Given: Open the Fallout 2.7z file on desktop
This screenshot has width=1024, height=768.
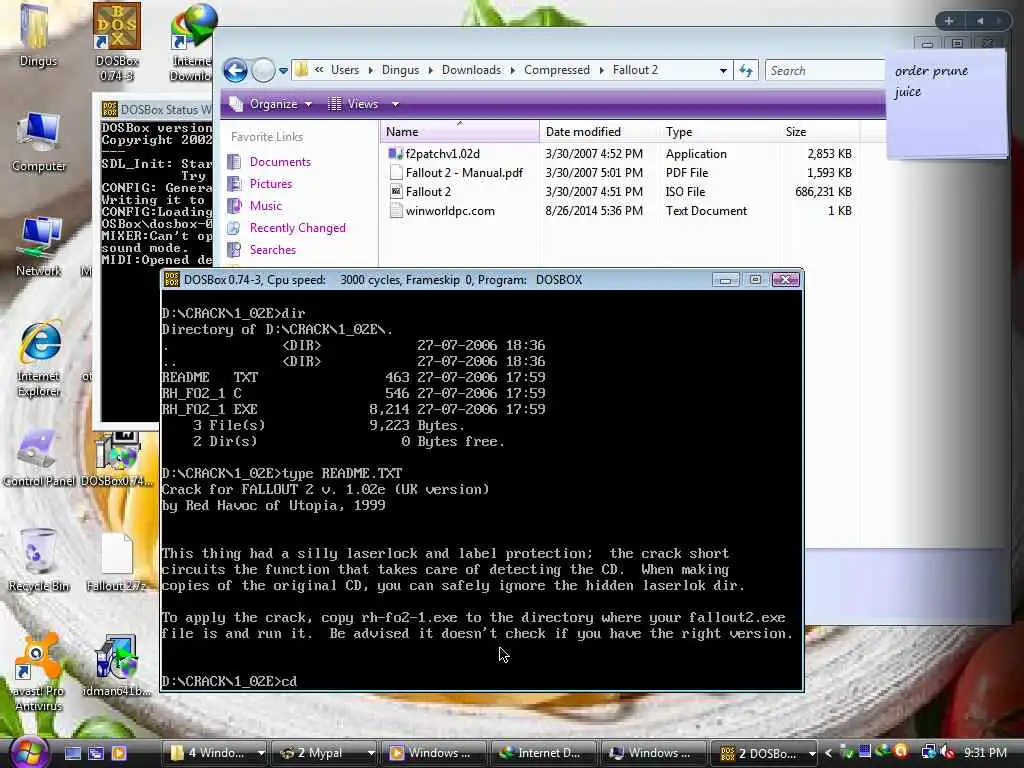Looking at the screenshot, I should tap(117, 563).
